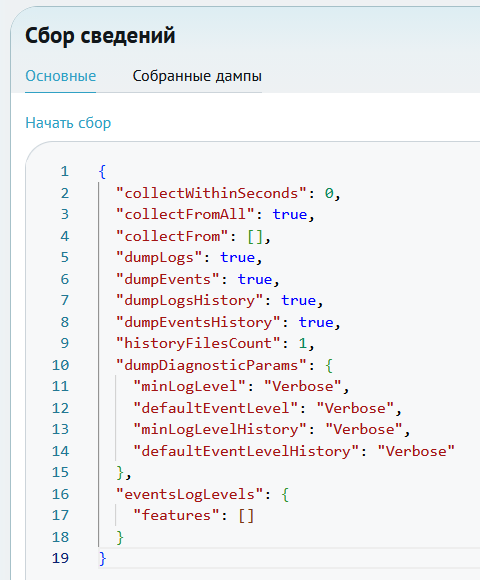
Task: Click the "collectFrom" key on line 4
Action: pos(172,236)
